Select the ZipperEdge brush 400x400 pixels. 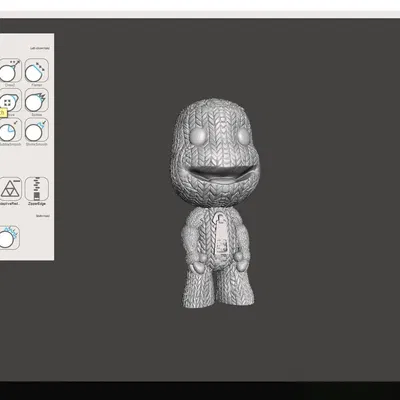click(37, 189)
